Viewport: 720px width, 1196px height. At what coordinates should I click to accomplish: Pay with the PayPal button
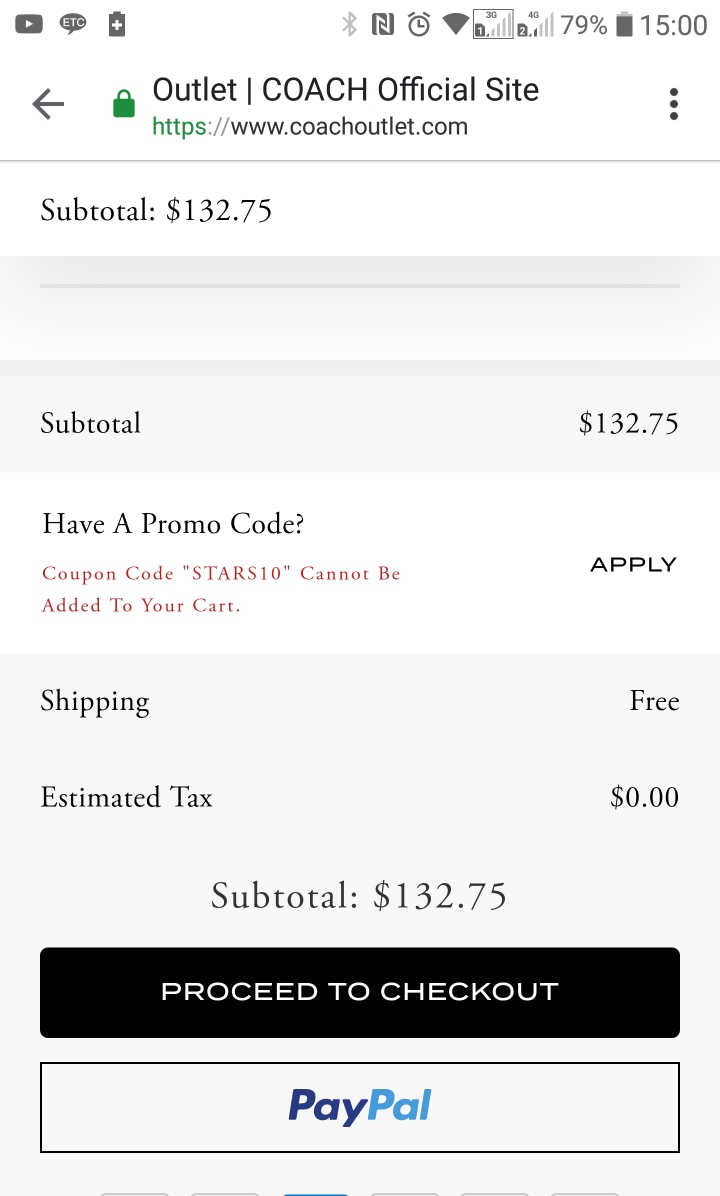(360, 1107)
